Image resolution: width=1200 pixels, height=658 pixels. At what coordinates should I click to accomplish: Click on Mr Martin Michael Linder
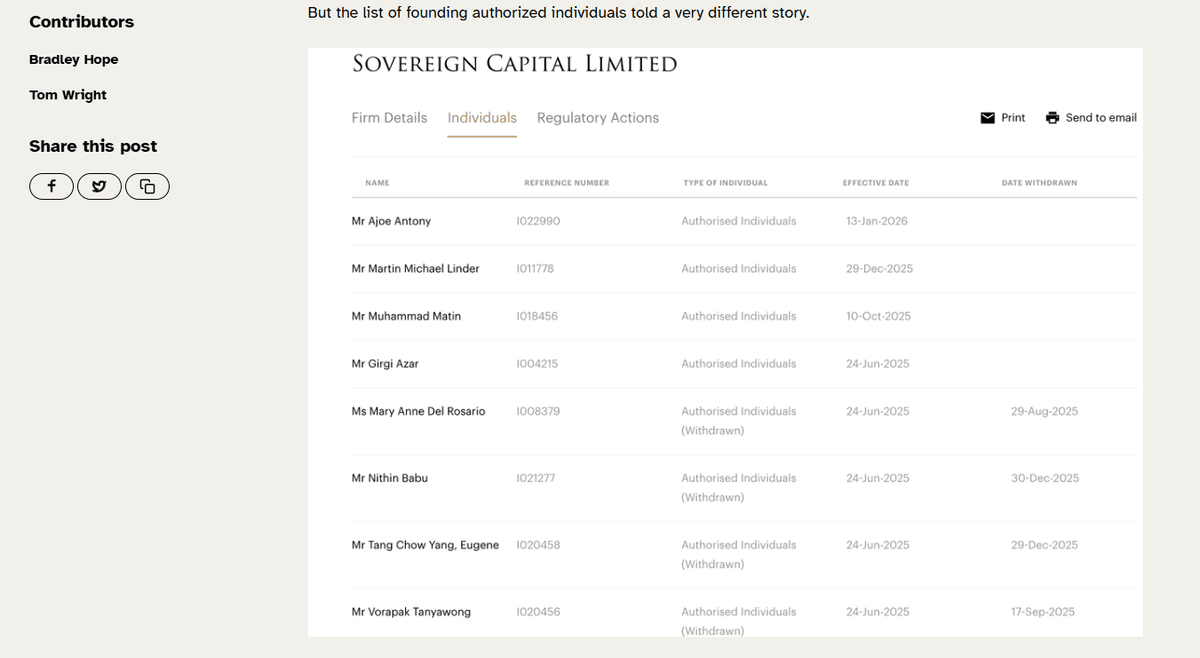point(415,269)
